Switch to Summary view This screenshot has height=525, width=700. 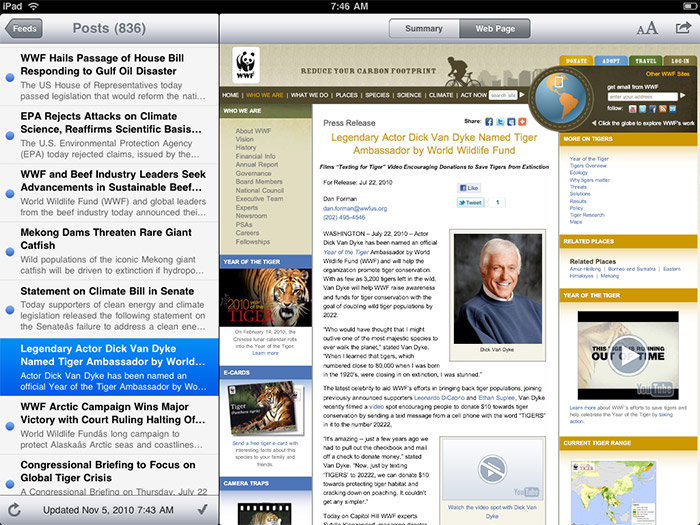[x=424, y=28]
